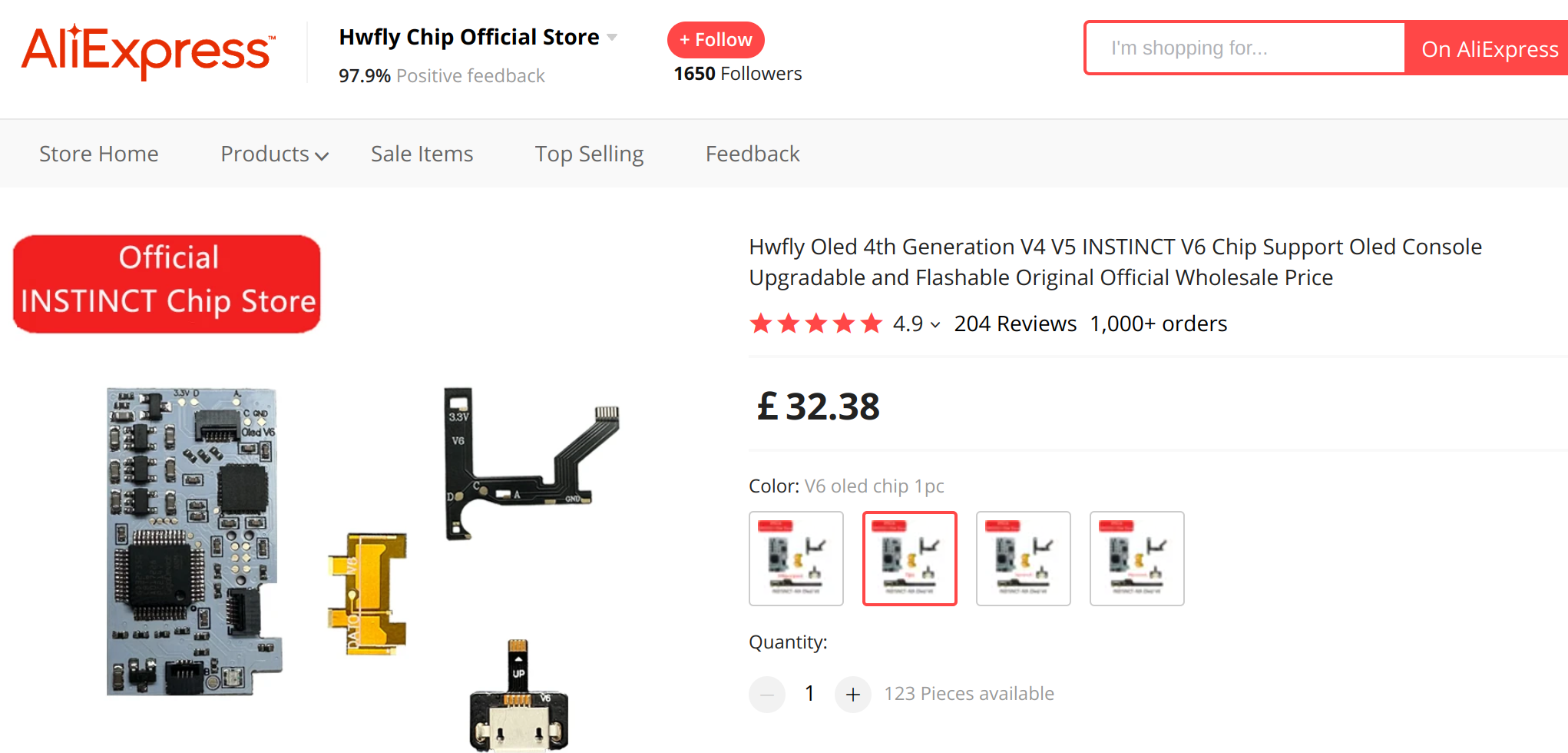The image size is (1568, 753).
Task: View the 204 Reviews link
Action: coord(1015,323)
